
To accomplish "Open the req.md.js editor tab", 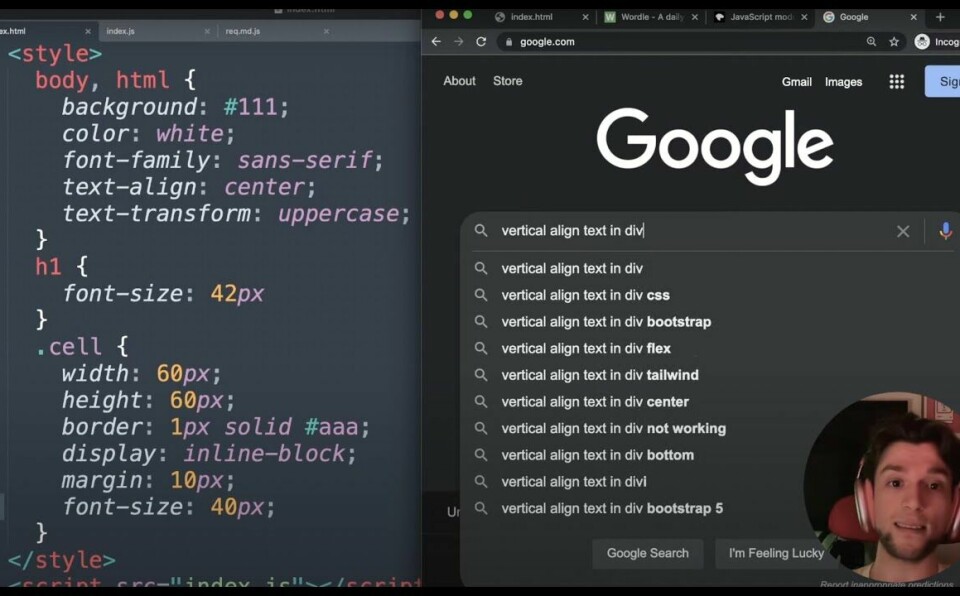I will coord(242,31).
